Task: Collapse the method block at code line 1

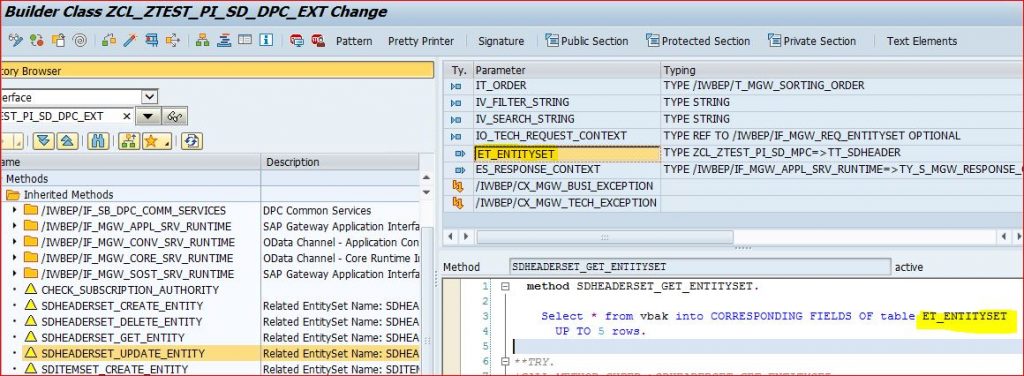Action: [505, 286]
